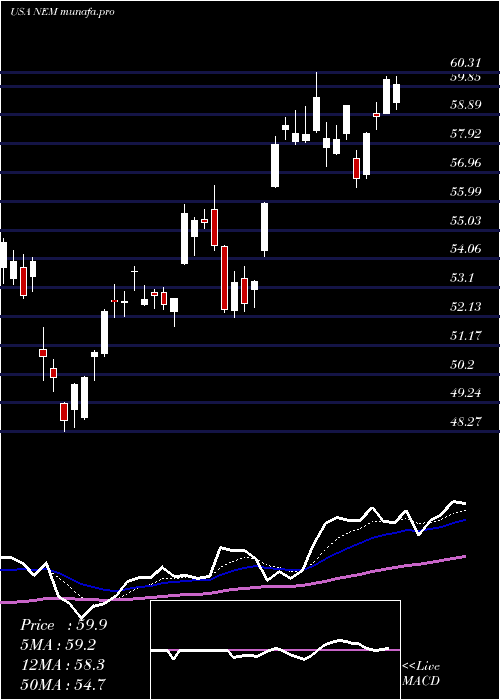Select the 52.13 price axis label
This screenshot has height=700, width=500.
[x=466, y=307]
